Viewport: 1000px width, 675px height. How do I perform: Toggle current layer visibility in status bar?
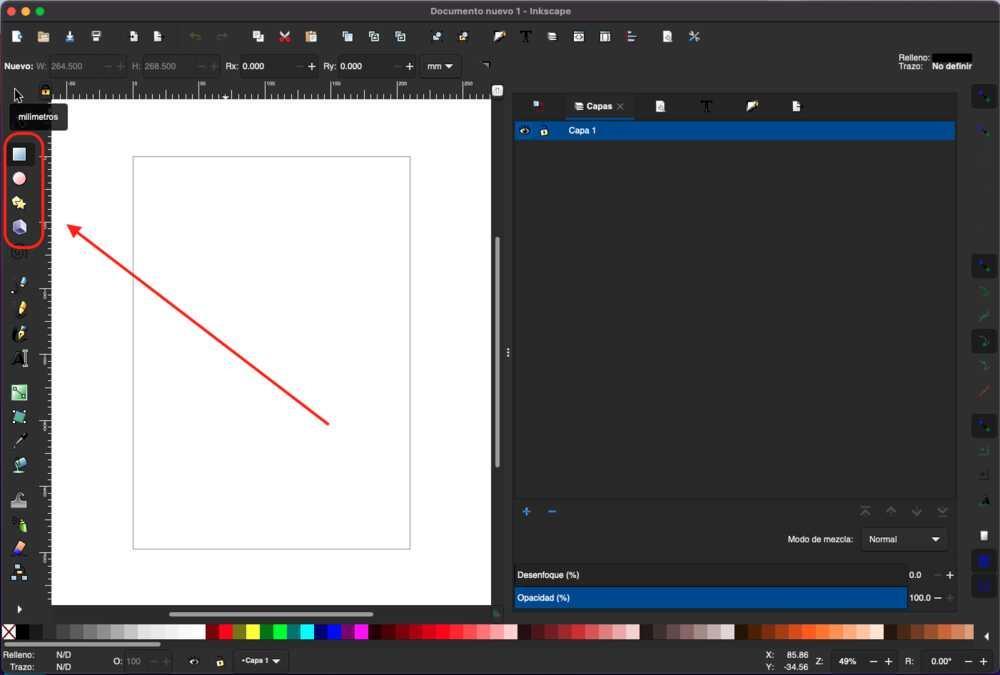tap(194, 662)
